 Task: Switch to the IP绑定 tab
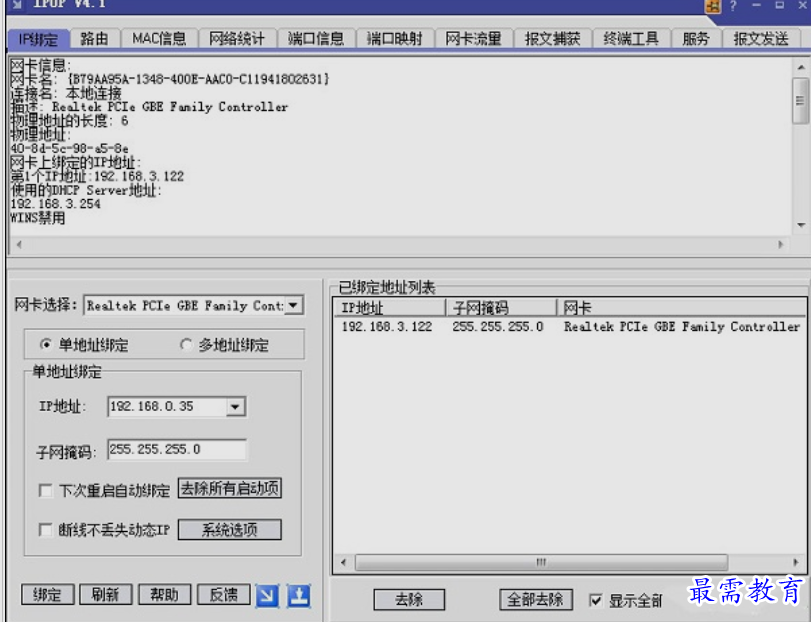38,39
